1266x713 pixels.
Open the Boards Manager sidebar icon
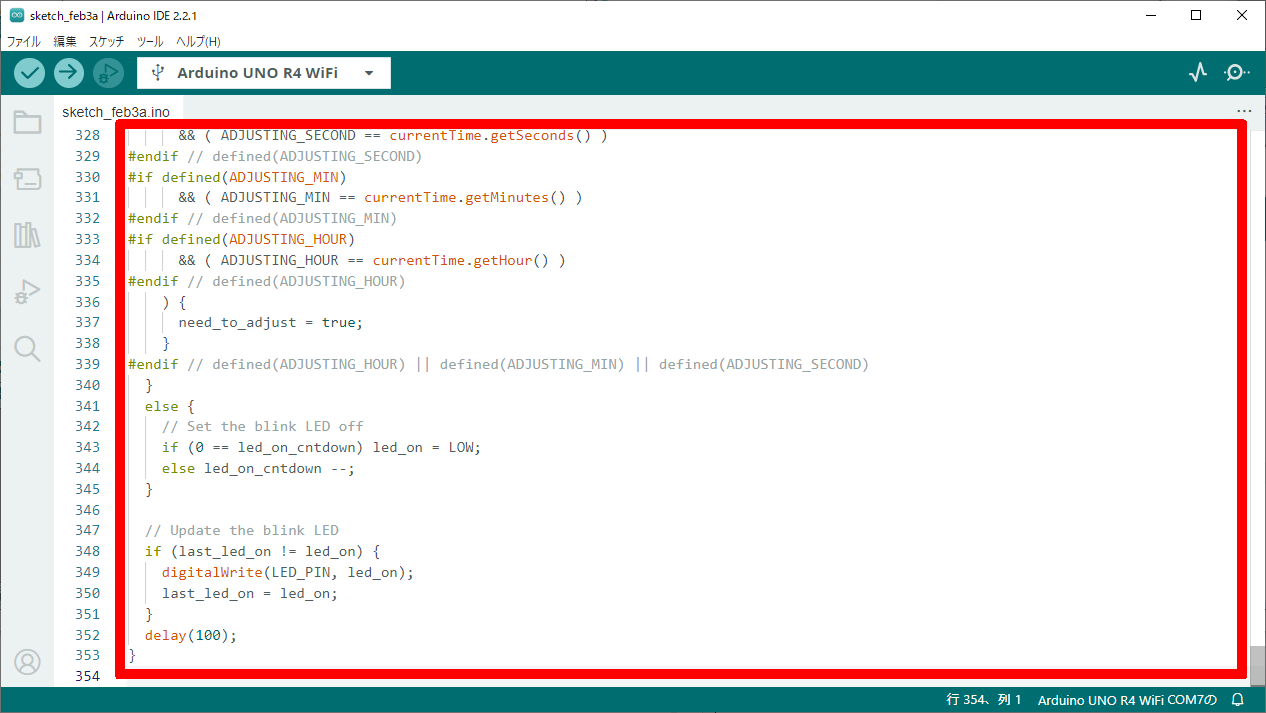click(27, 179)
